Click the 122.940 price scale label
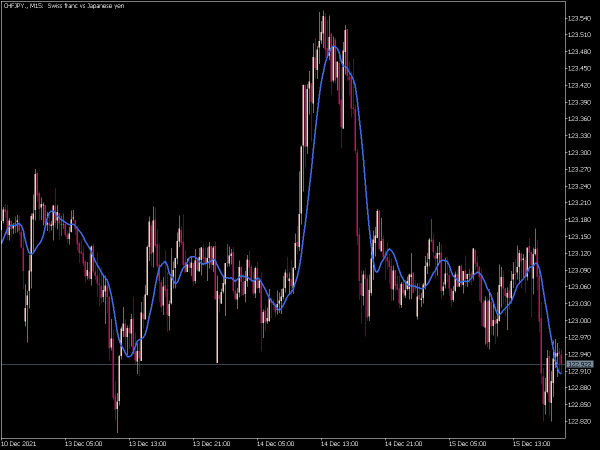This screenshot has height=450, width=600. tap(579, 354)
